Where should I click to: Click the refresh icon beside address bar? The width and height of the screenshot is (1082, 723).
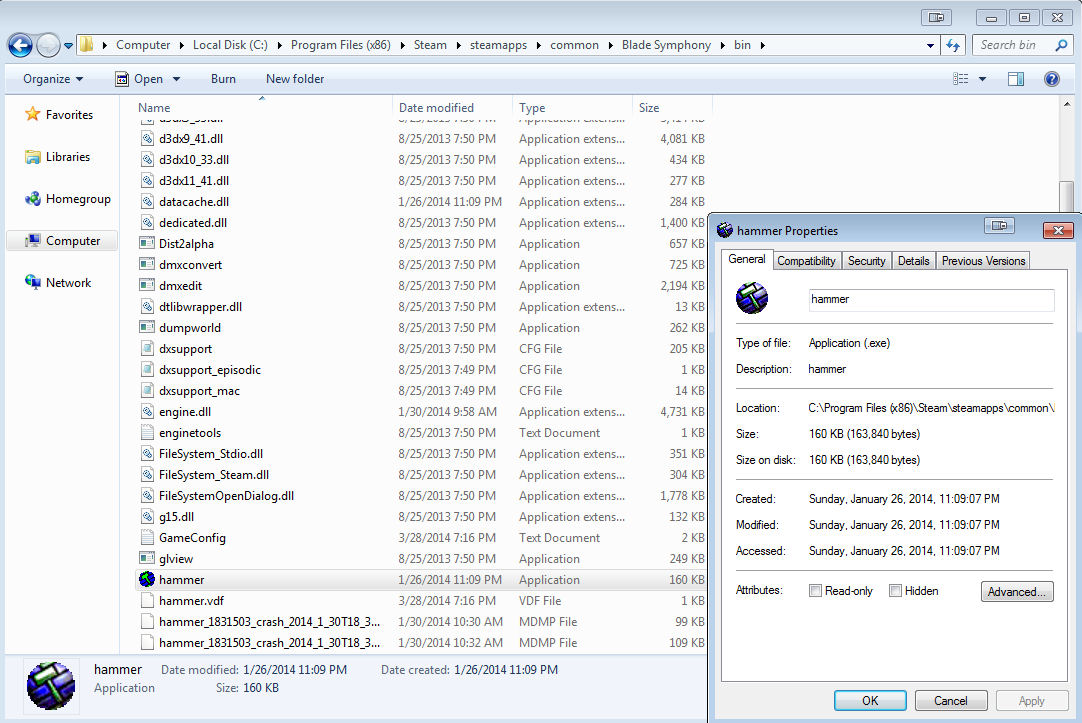[954, 45]
